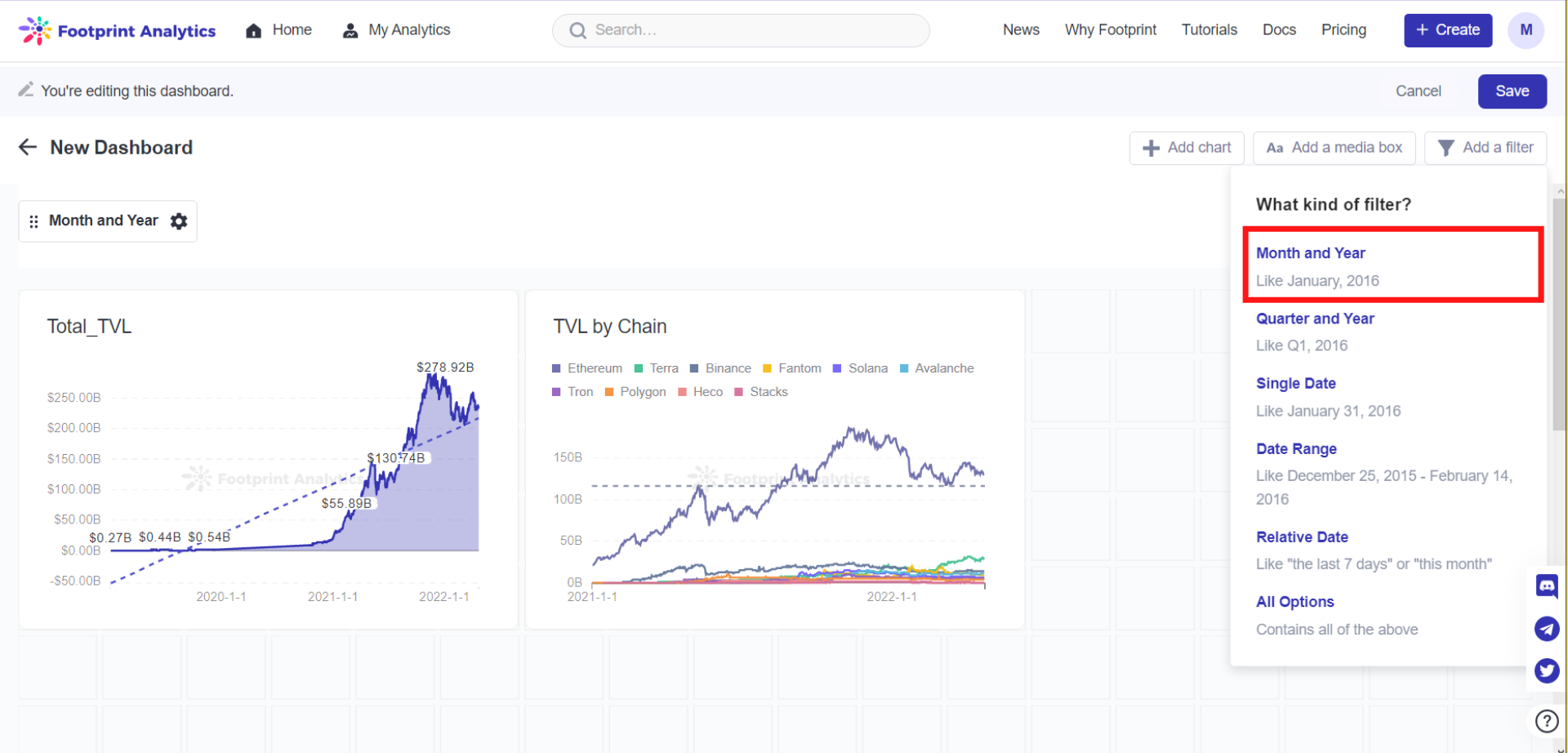Click the $130.74B data label
This screenshot has width=1568, height=753.
[x=396, y=458]
